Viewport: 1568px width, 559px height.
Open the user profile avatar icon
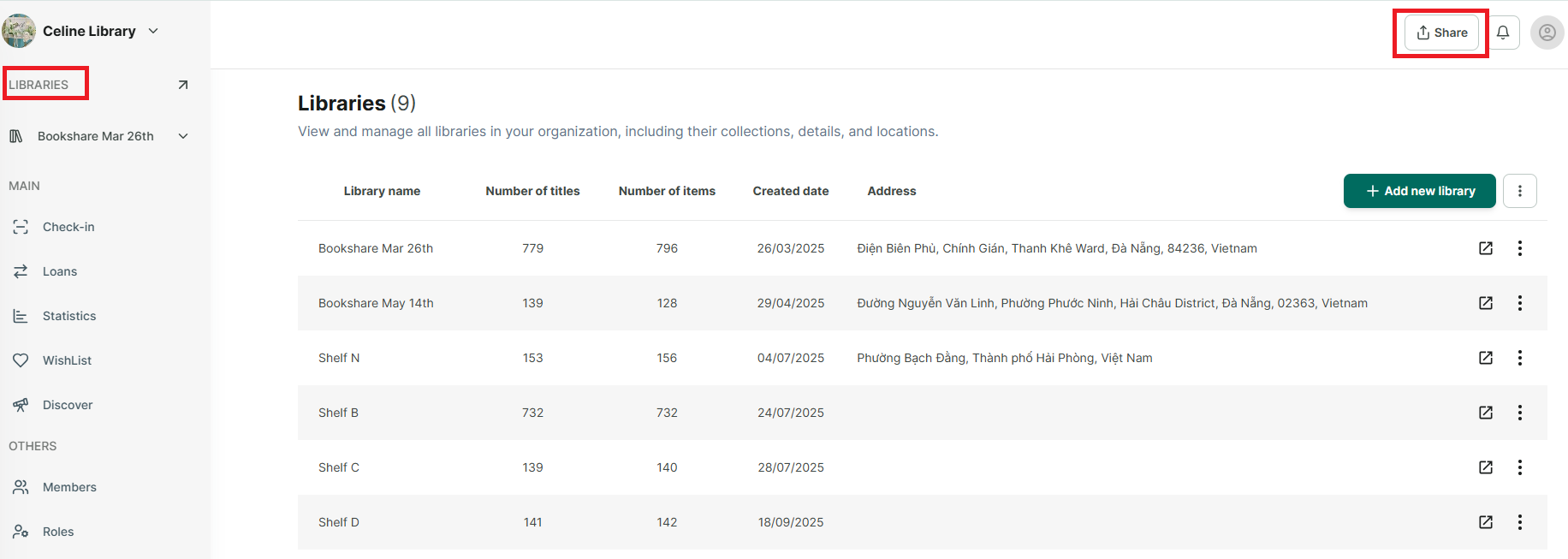pos(1547,33)
